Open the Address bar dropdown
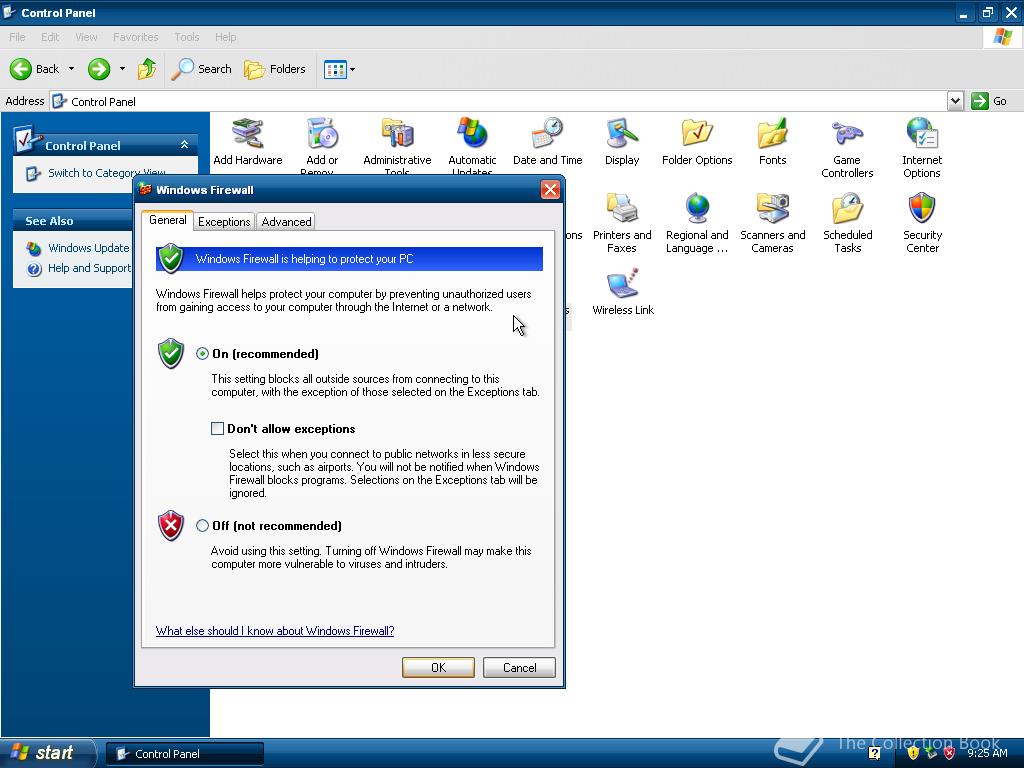 pyautogui.click(x=955, y=101)
